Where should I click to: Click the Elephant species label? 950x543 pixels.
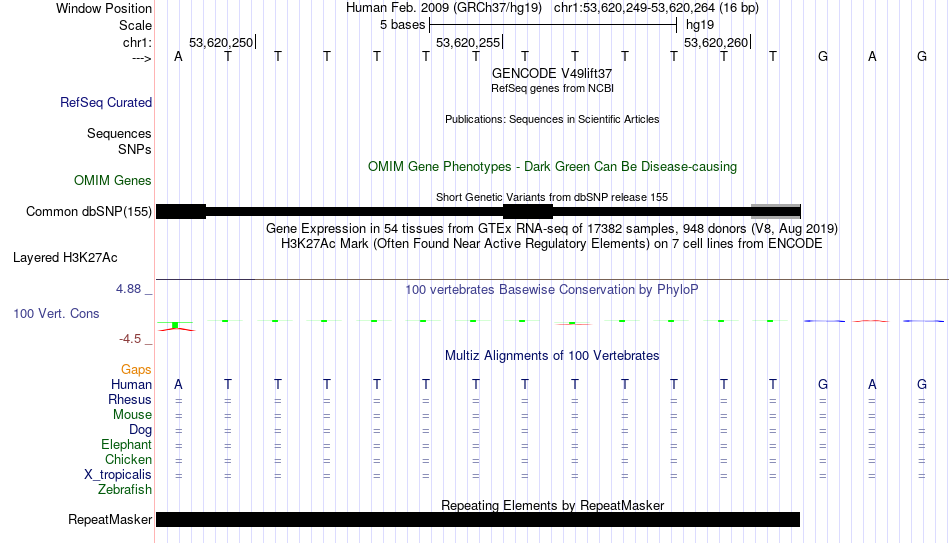click(127, 445)
